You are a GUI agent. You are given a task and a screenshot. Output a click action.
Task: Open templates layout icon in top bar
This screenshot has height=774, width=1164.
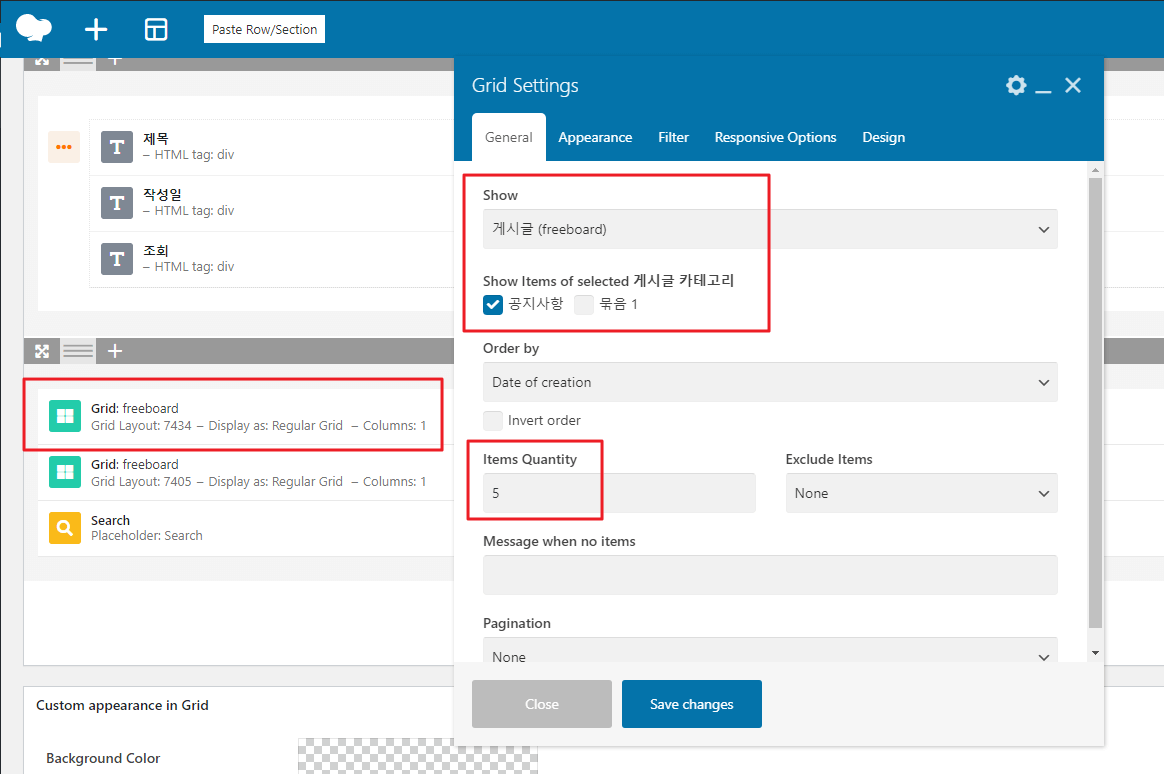[156, 30]
